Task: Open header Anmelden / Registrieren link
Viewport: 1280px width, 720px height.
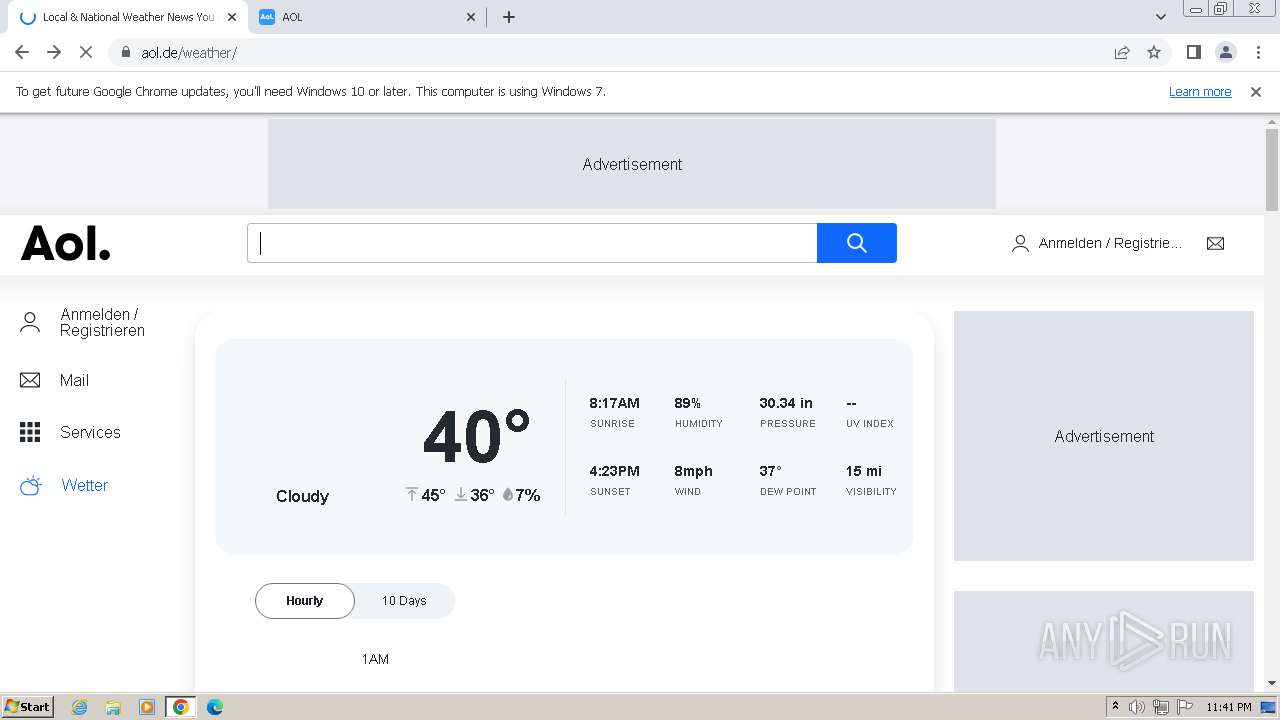Action: pos(1097,243)
